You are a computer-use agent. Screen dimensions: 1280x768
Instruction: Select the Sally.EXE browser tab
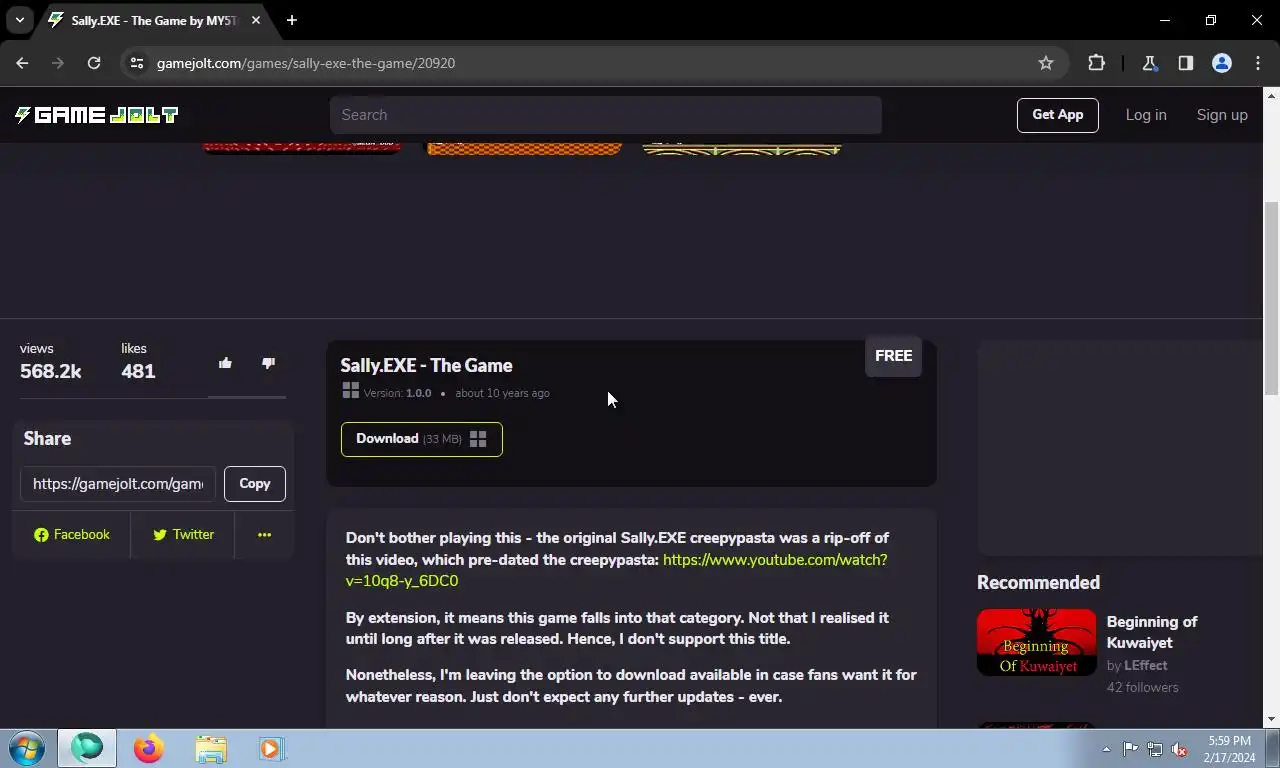pos(155,20)
